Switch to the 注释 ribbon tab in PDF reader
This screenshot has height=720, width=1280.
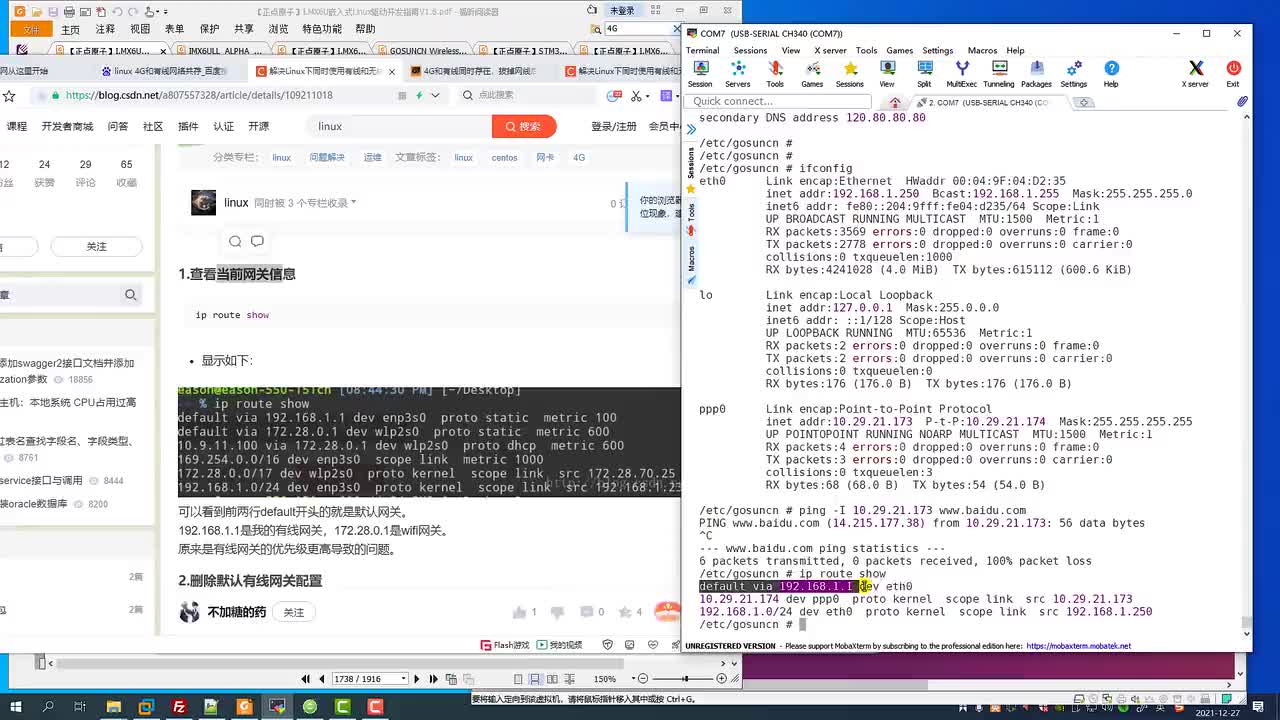[x=105, y=29]
